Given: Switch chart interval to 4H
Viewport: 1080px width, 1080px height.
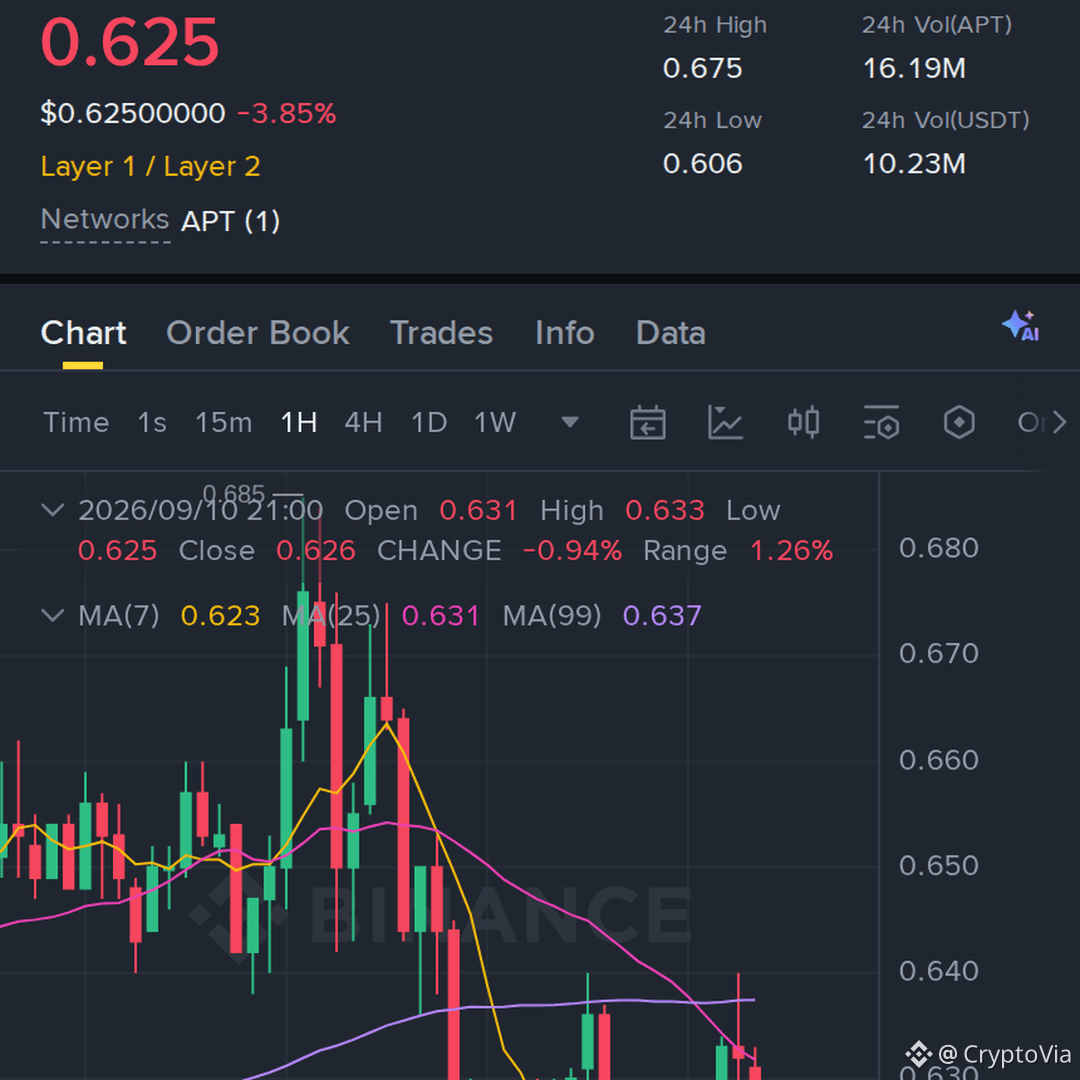Looking at the screenshot, I should [x=363, y=422].
